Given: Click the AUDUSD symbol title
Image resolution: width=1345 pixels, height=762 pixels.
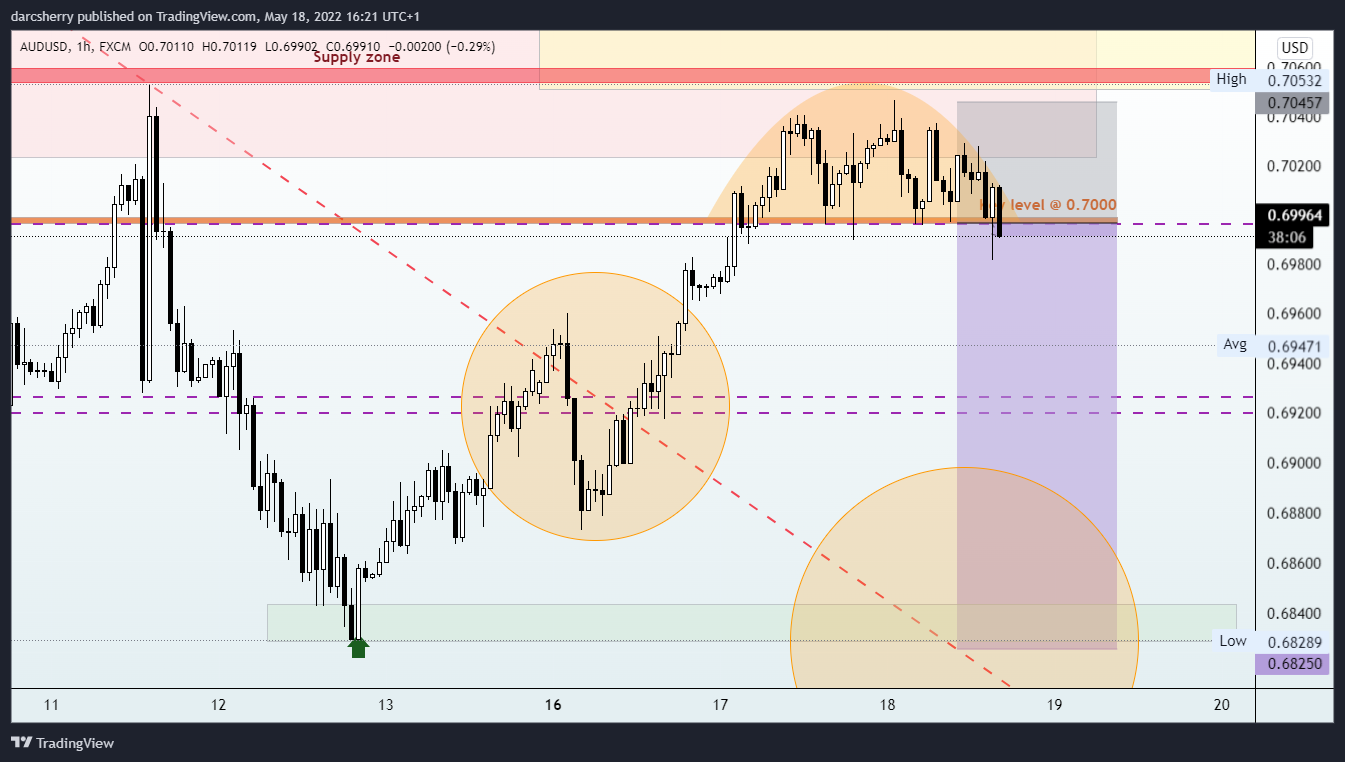Looking at the screenshot, I should click(45, 46).
